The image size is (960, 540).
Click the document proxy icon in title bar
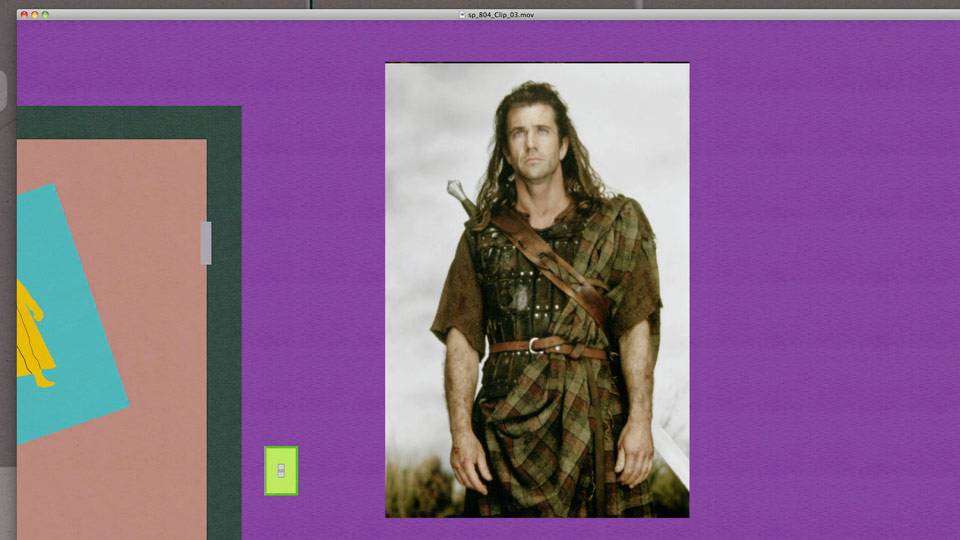coord(462,15)
